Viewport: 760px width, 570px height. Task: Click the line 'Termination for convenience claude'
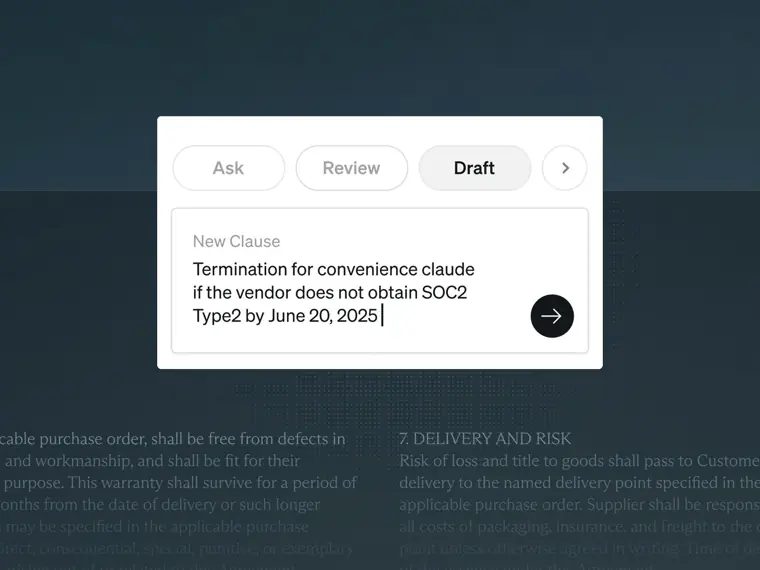[x=333, y=269]
